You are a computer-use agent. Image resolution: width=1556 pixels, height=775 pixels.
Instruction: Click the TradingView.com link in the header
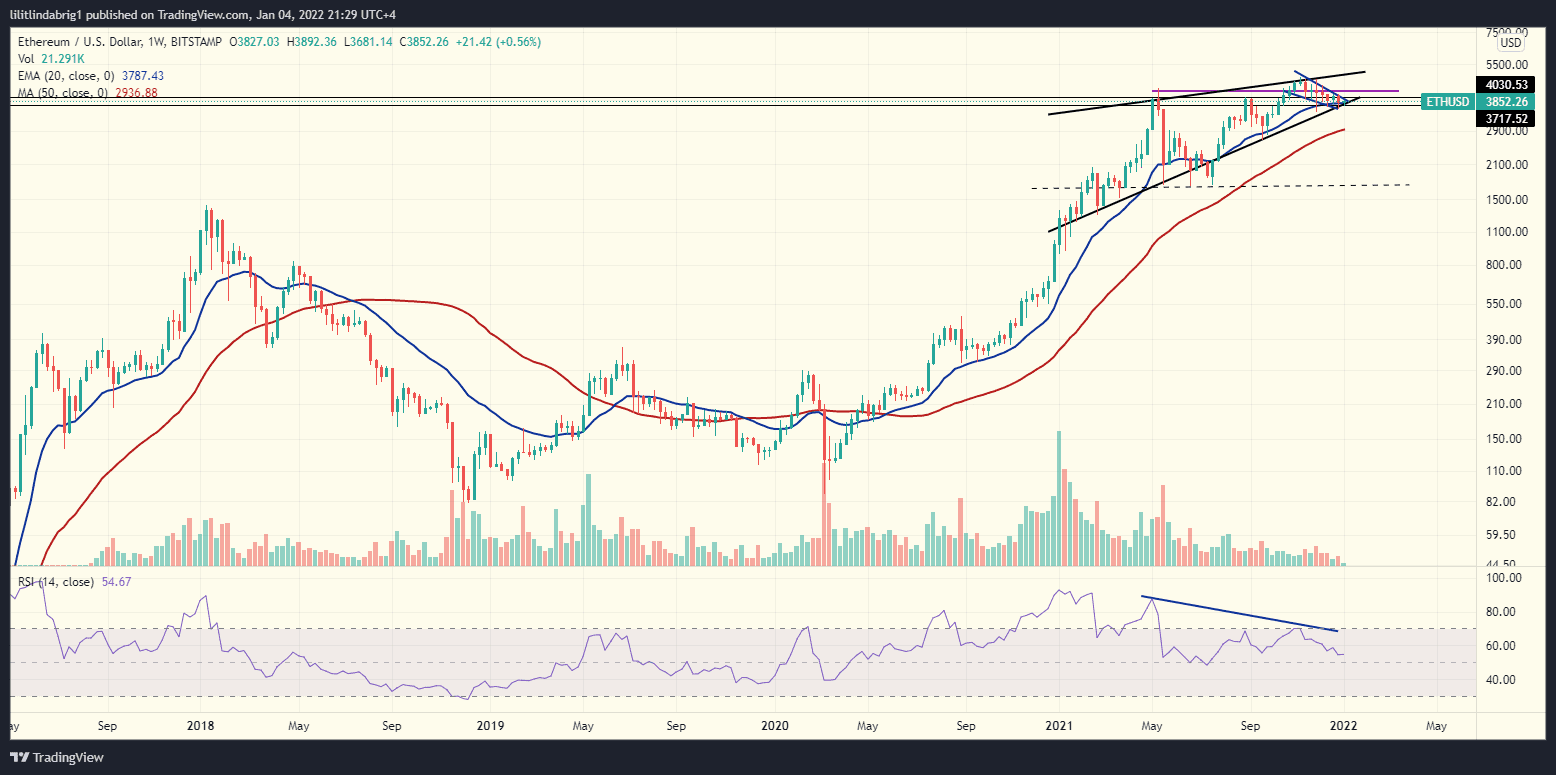[x=201, y=14]
